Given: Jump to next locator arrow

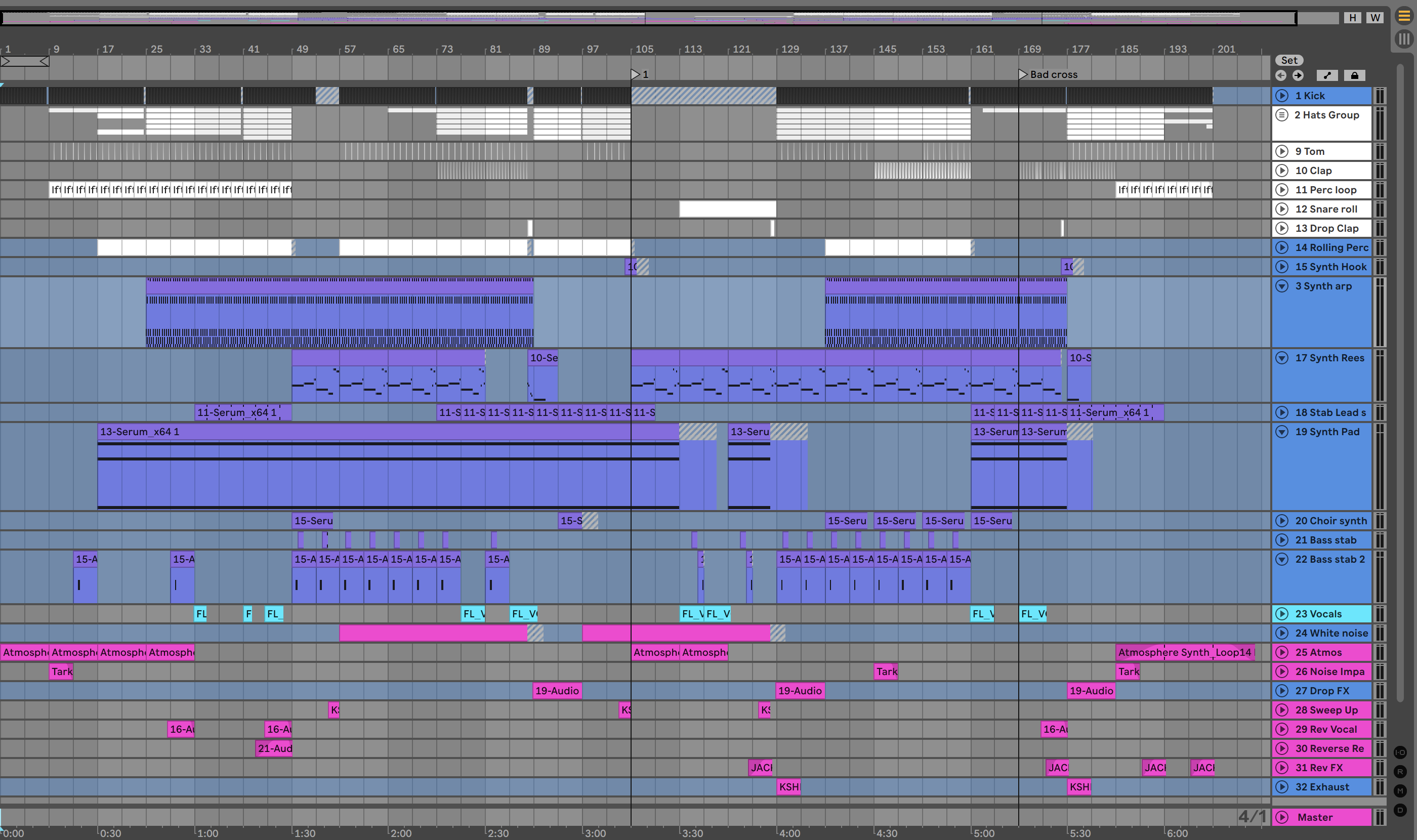Looking at the screenshot, I should (1298, 75).
